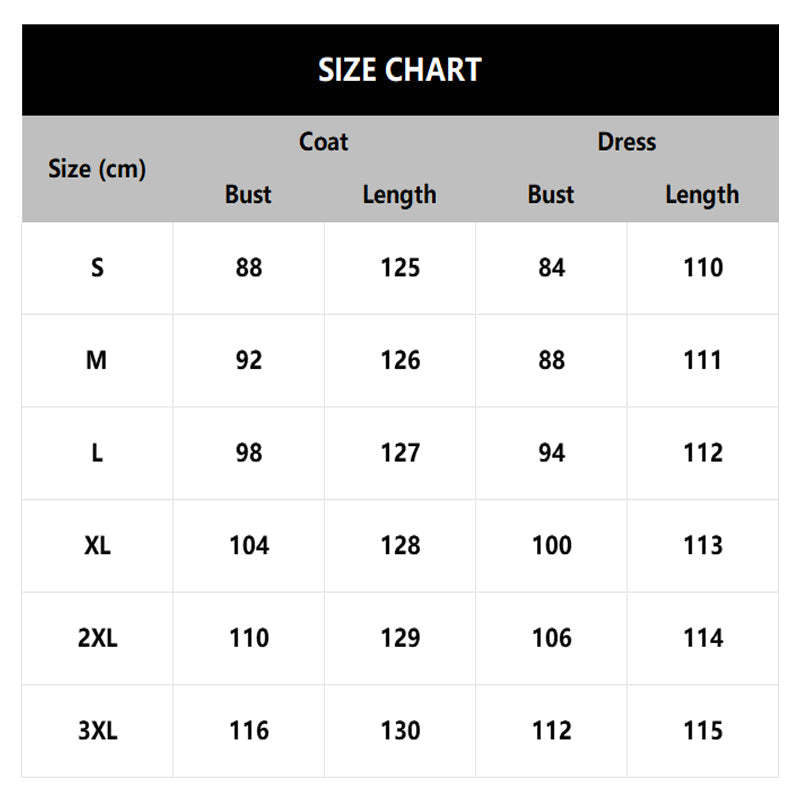Select the S size row label
Viewport: 800px width, 800px height.
(x=97, y=268)
